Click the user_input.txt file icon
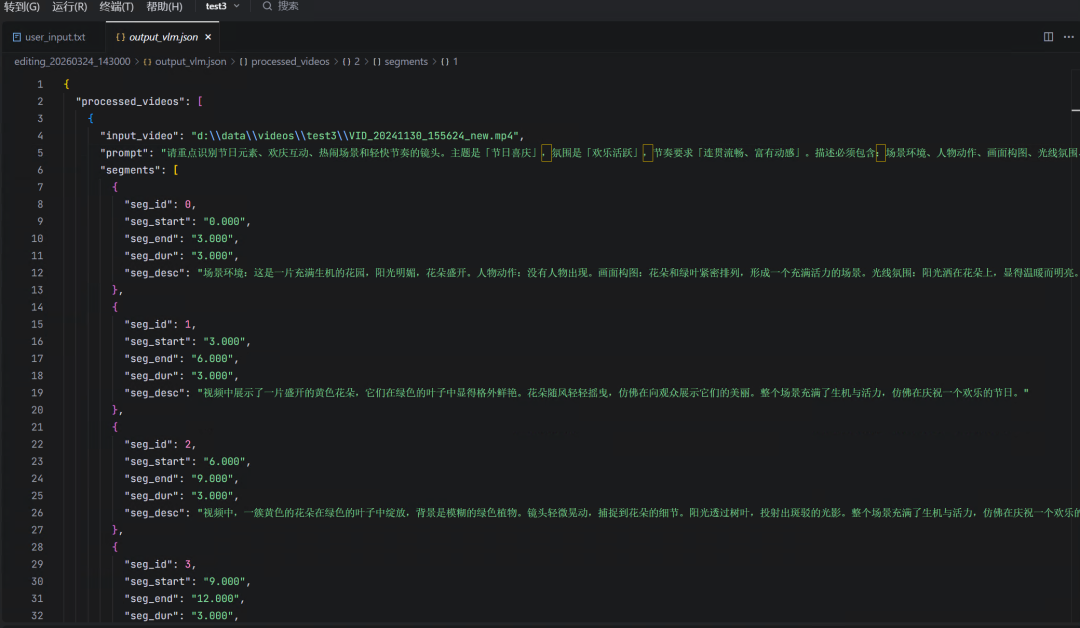Screen dimensions: 1080x628 pos(17,37)
